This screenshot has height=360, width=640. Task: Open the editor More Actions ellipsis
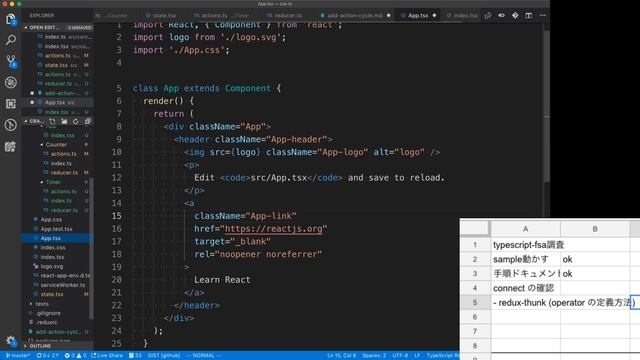click(x=542, y=16)
